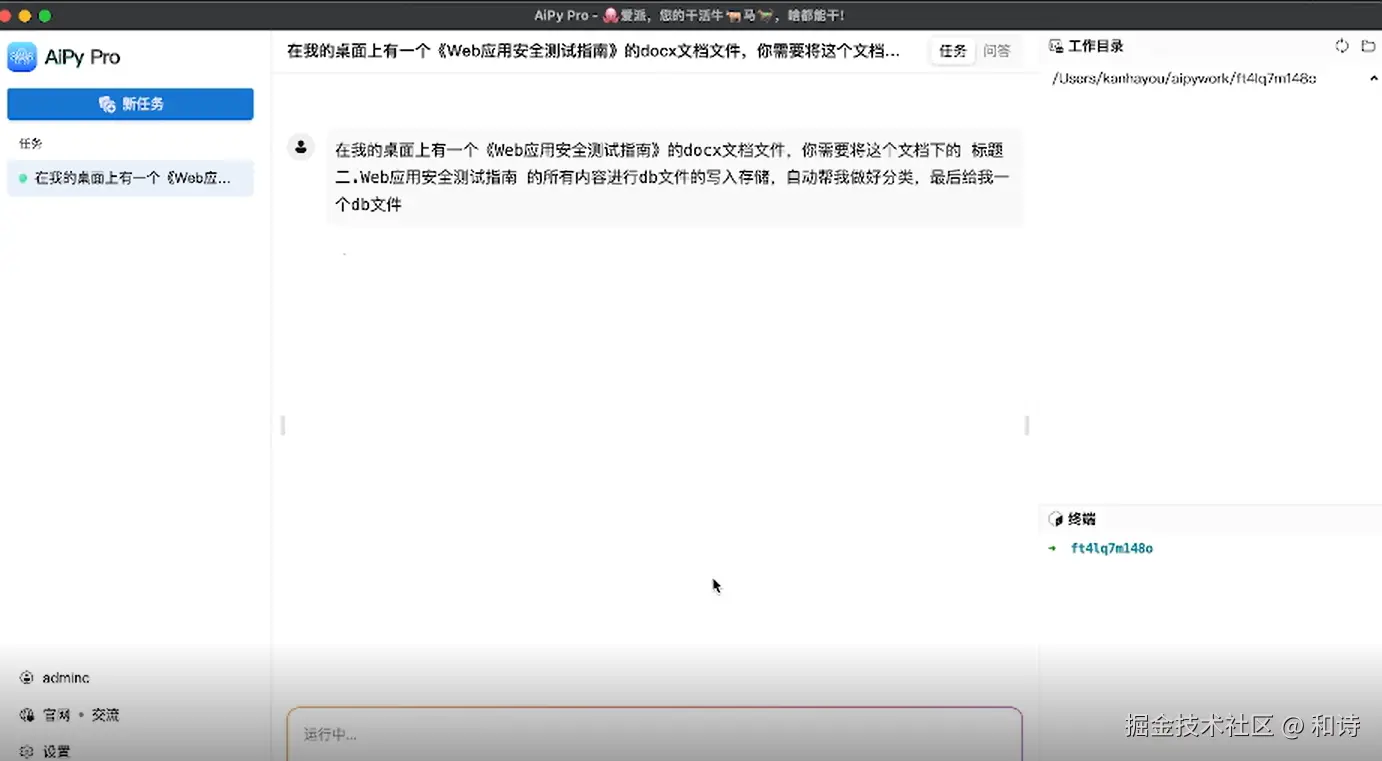1382x761 pixels.
Task: Click the AiPy Pro logo icon
Action: click(22, 57)
